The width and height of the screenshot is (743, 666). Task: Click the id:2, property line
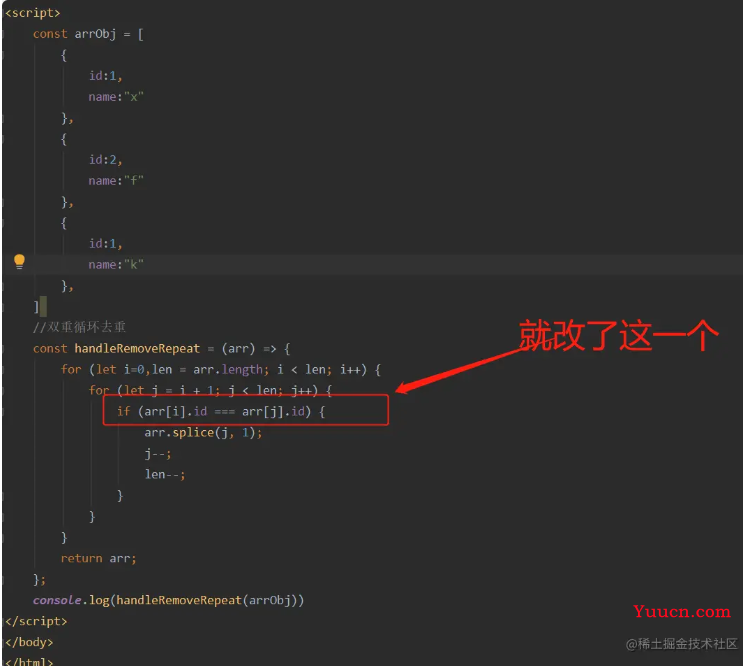coord(106,160)
